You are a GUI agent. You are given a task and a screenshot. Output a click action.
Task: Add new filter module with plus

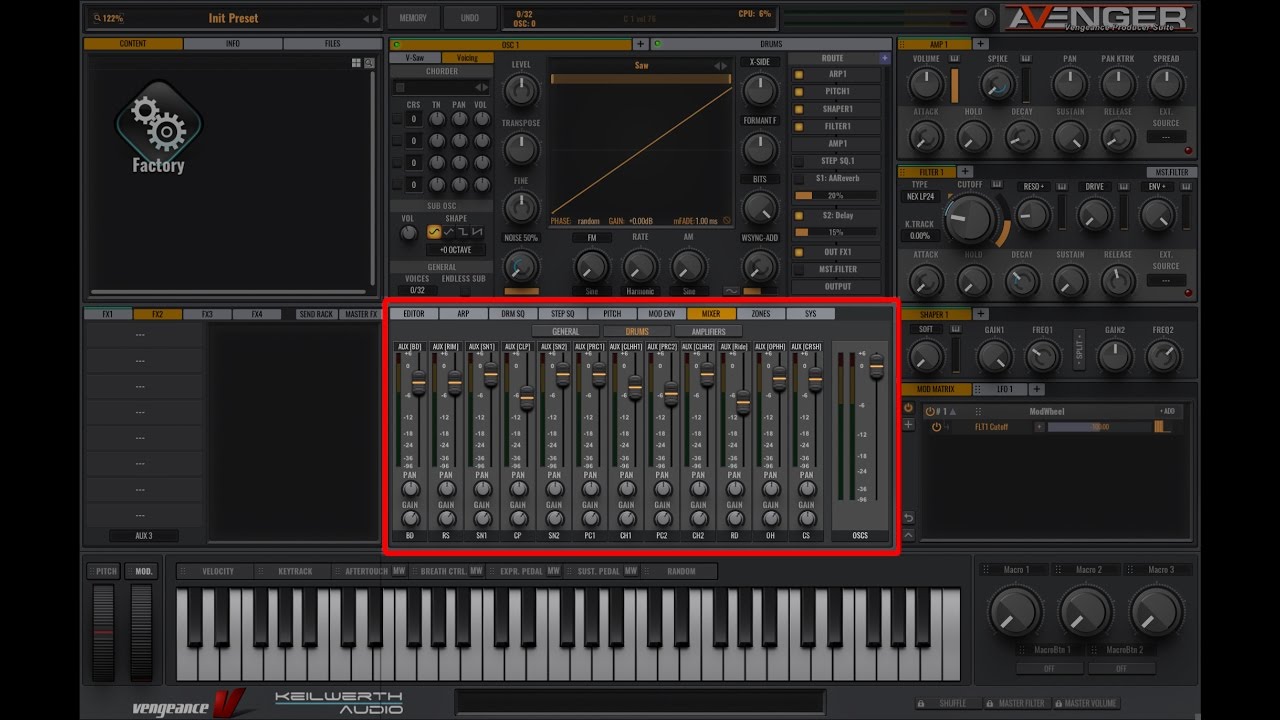point(965,172)
